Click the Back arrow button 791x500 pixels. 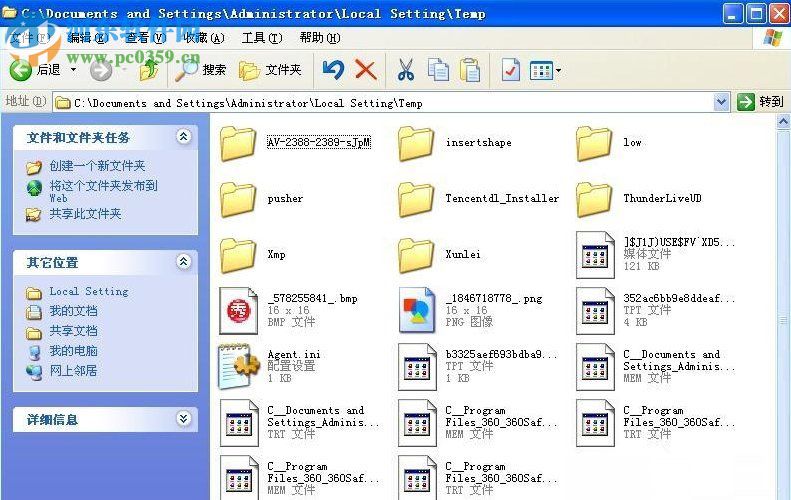coord(20,70)
